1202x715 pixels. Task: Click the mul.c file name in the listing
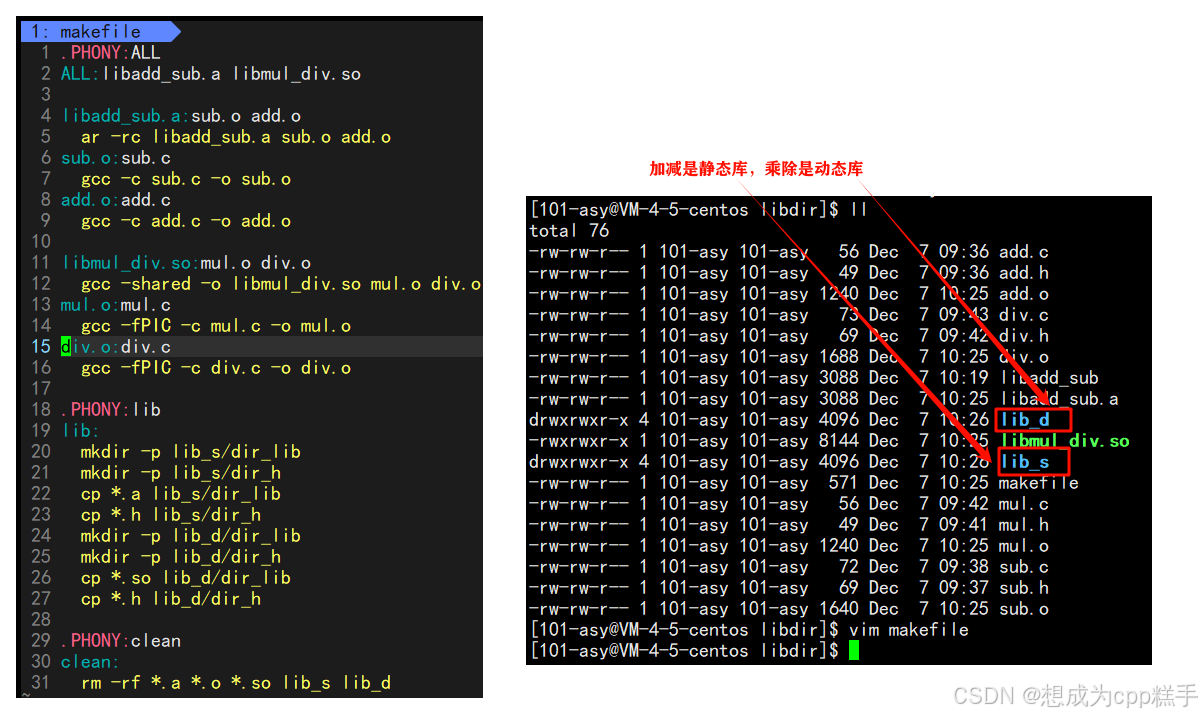(x=1025, y=504)
